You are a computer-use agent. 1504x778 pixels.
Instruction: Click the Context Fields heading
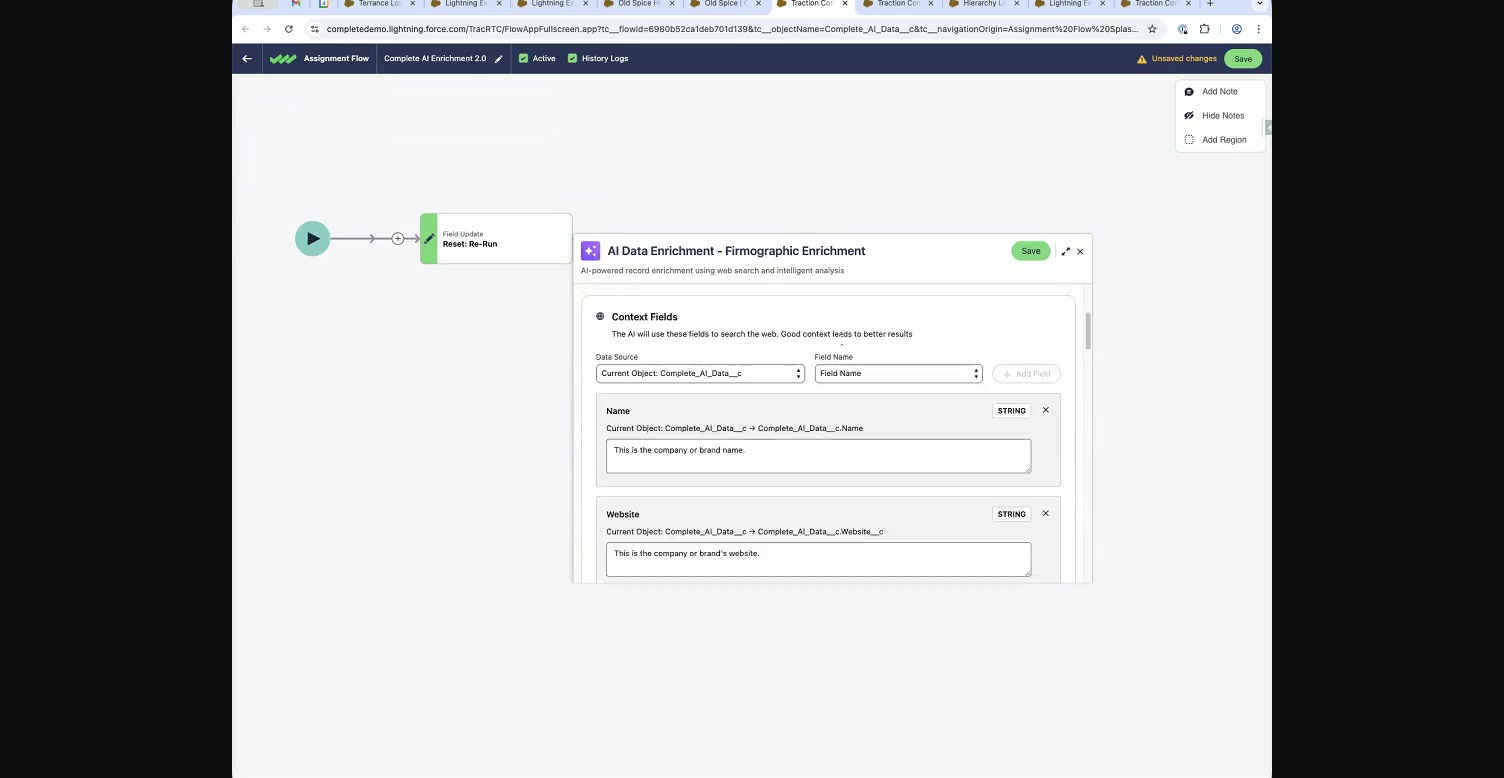[x=645, y=316]
